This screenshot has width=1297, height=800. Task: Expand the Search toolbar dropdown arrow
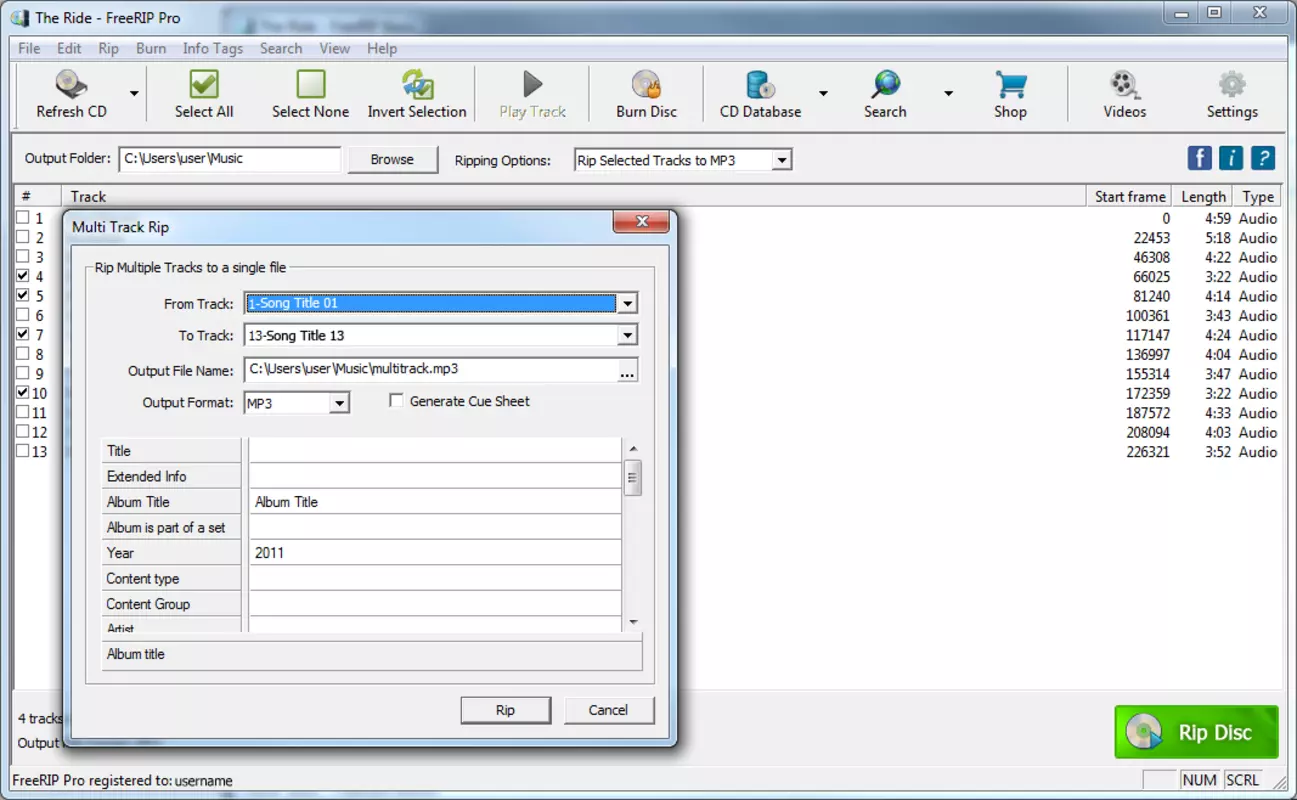(x=948, y=93)
